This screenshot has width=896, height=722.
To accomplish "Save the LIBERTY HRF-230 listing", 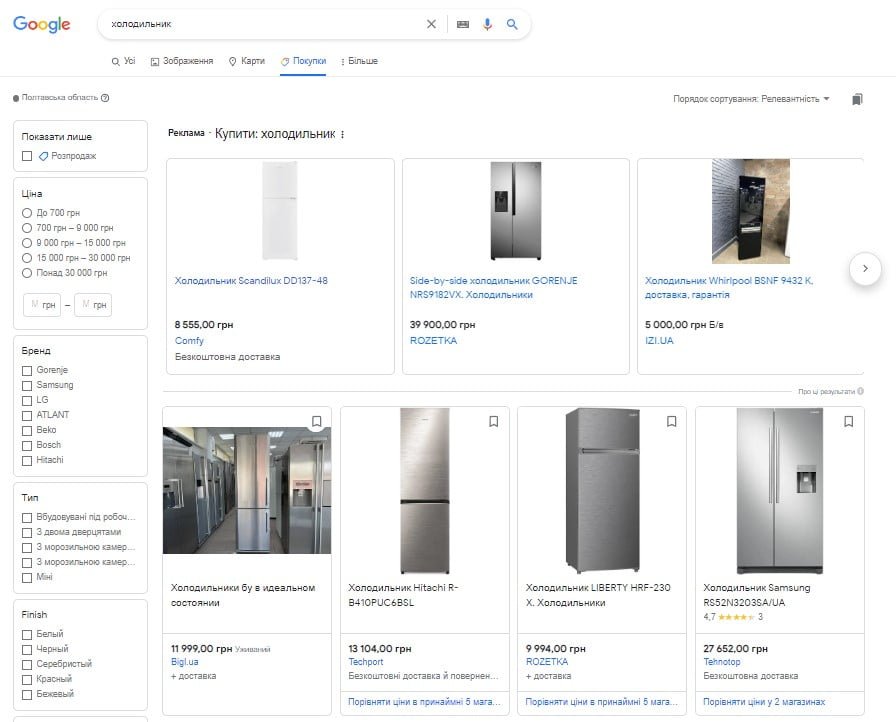I will coord(671,422).
